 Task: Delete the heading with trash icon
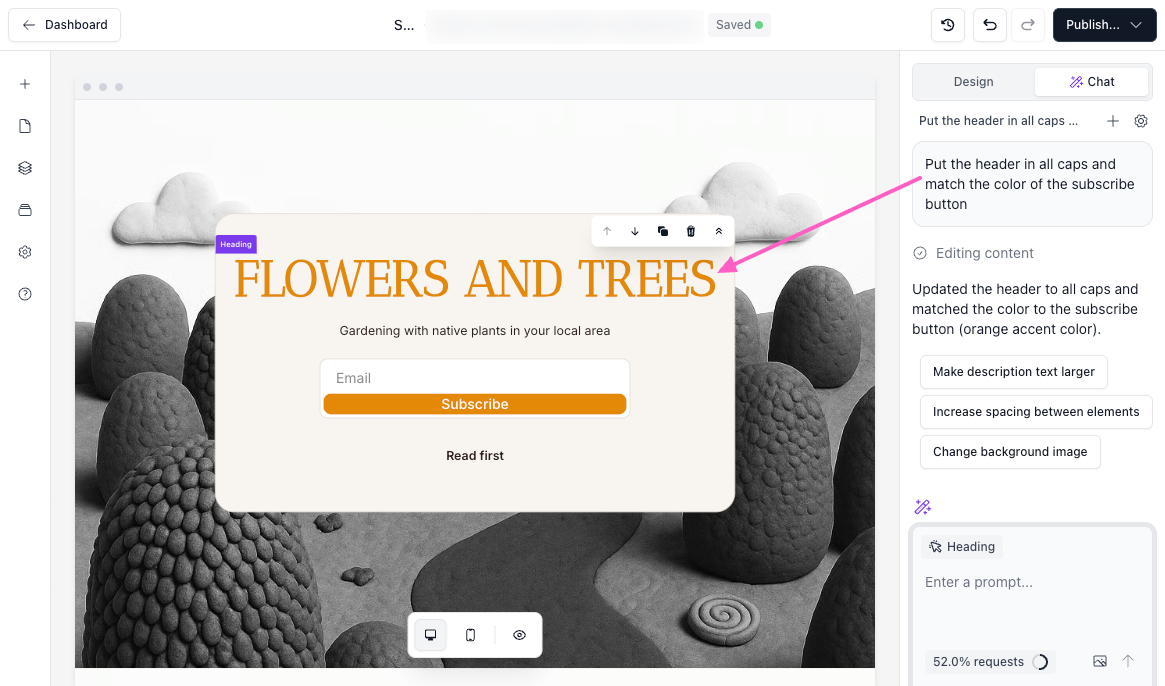point(690,231)
